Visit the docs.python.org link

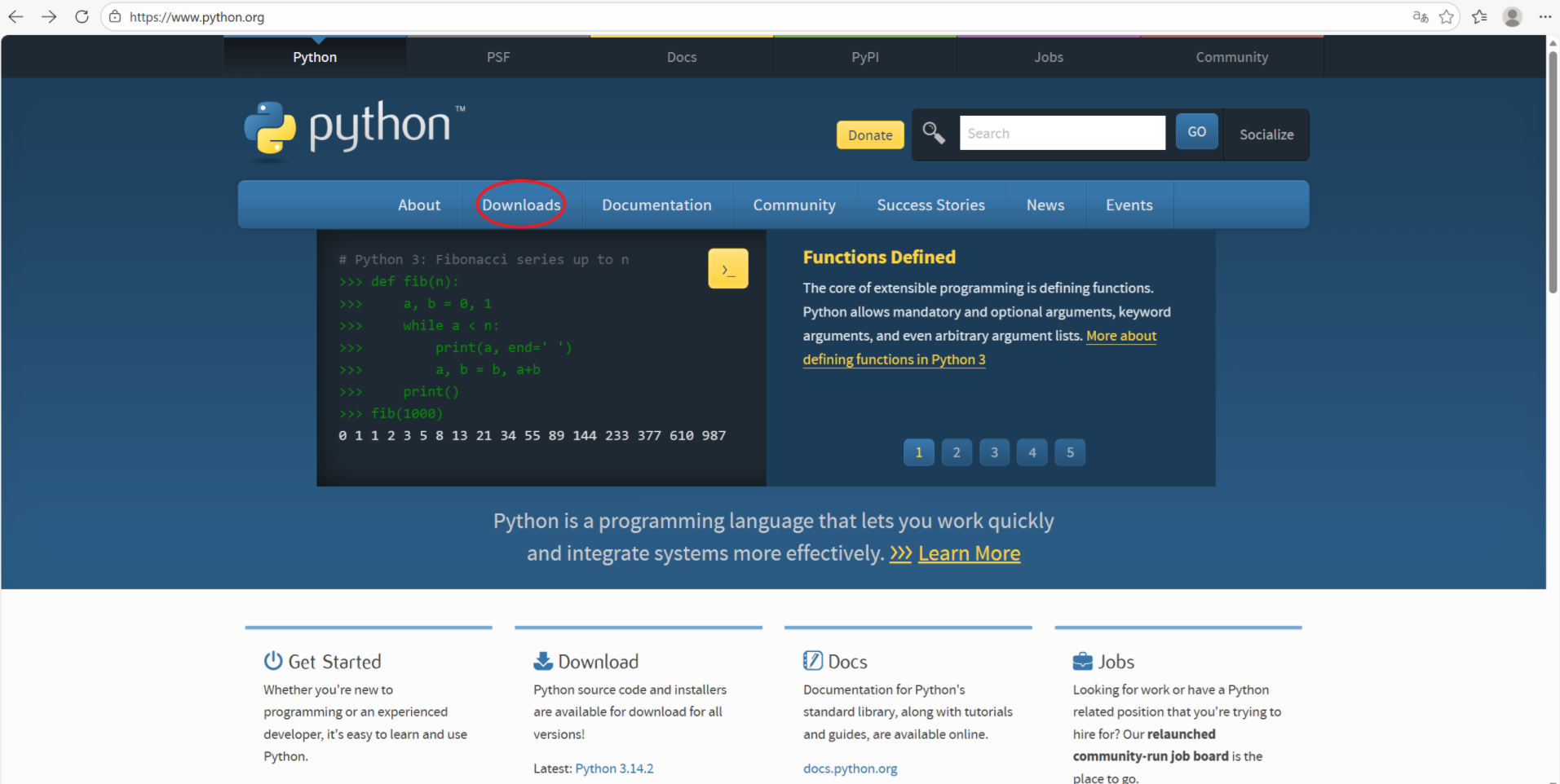point(850,769)
